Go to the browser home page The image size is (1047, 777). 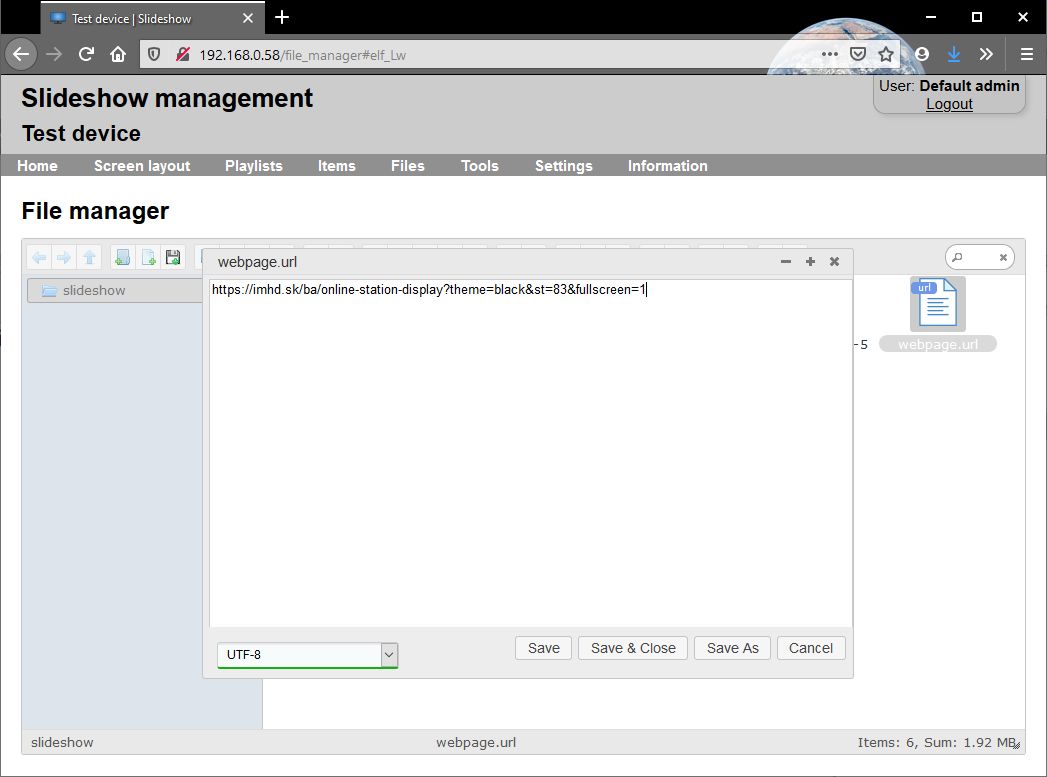coord(118,54)
